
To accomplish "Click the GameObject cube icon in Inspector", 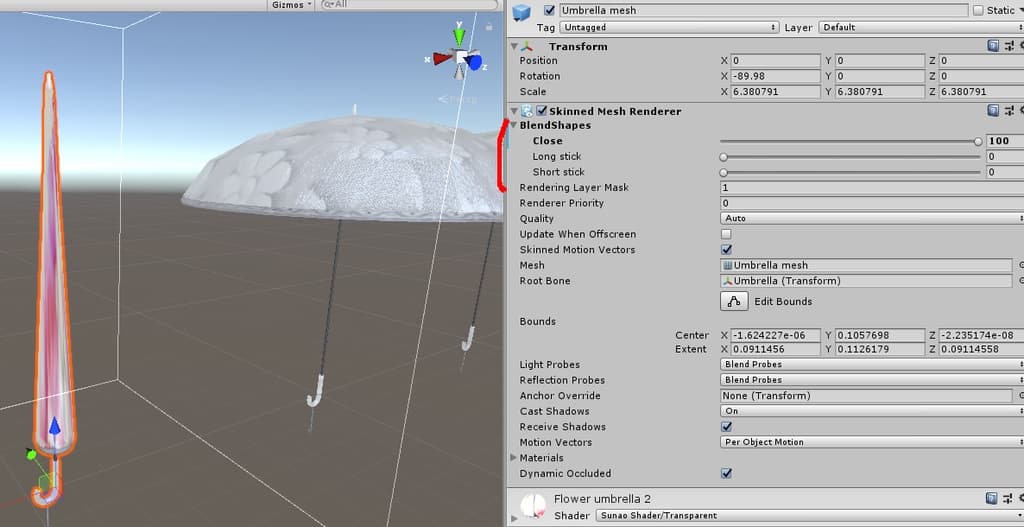I will (x=521, y=11).
